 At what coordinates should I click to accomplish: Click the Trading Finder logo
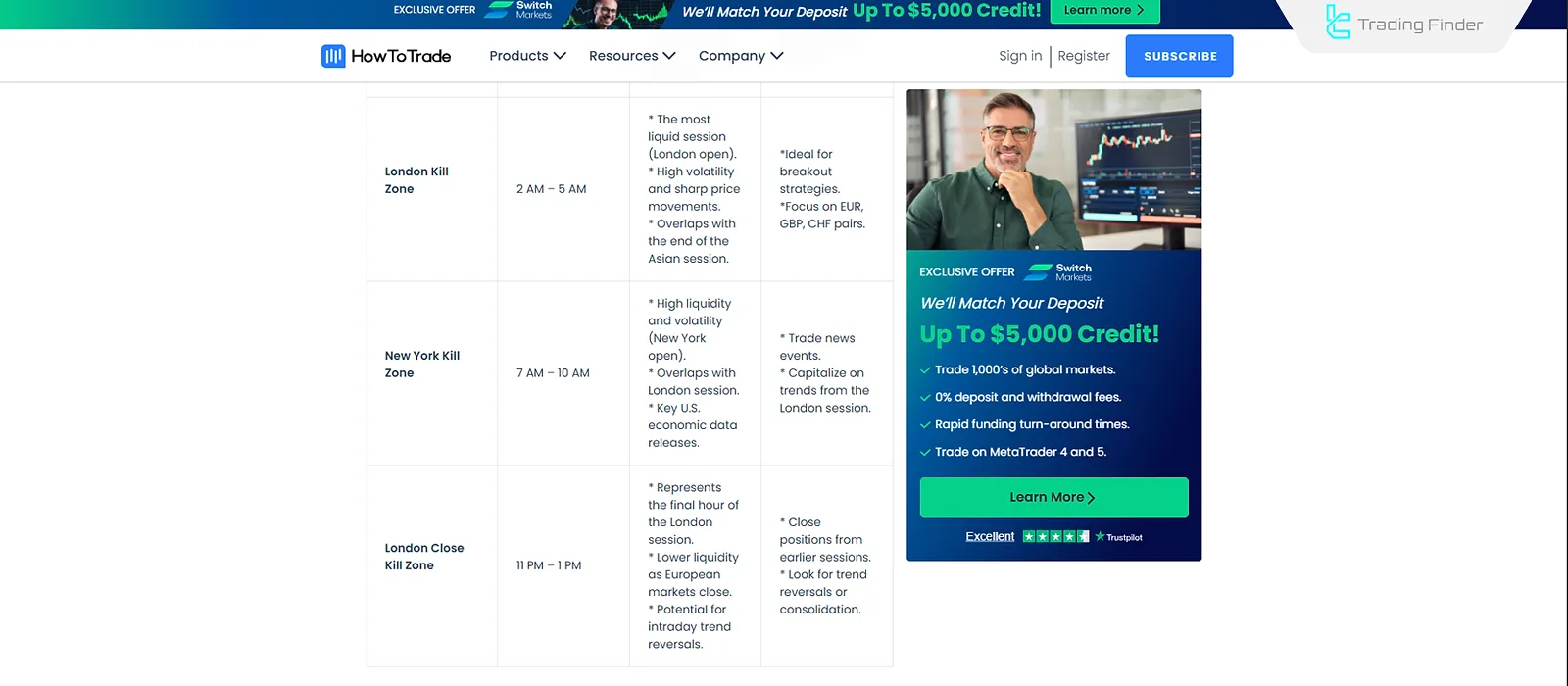click(x=1404, y=24)
